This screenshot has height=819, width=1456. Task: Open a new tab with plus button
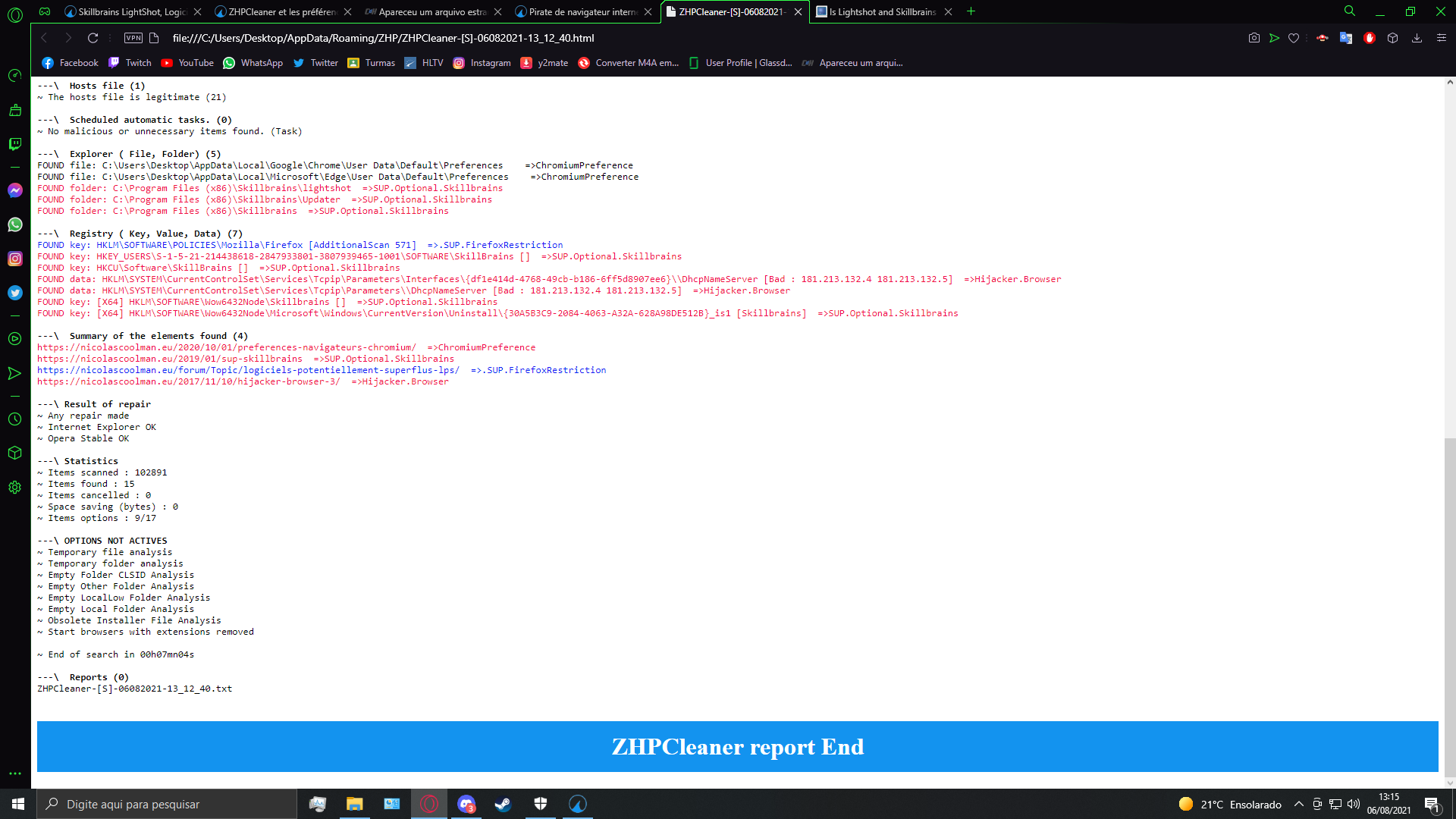[971, 11]
